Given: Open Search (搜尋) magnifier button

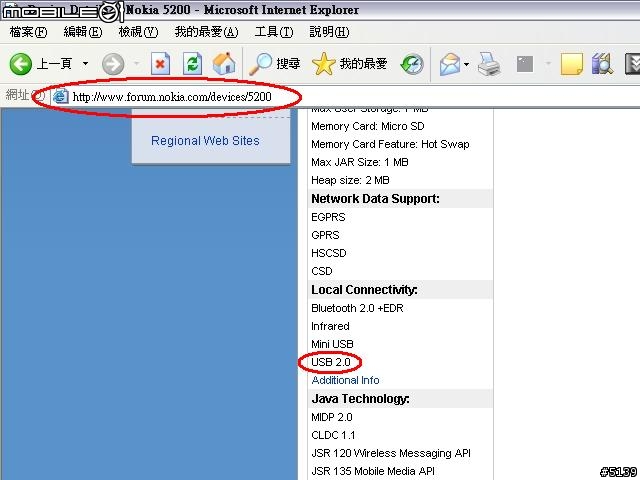Looking at the screenshot, I should click(274, 64).
